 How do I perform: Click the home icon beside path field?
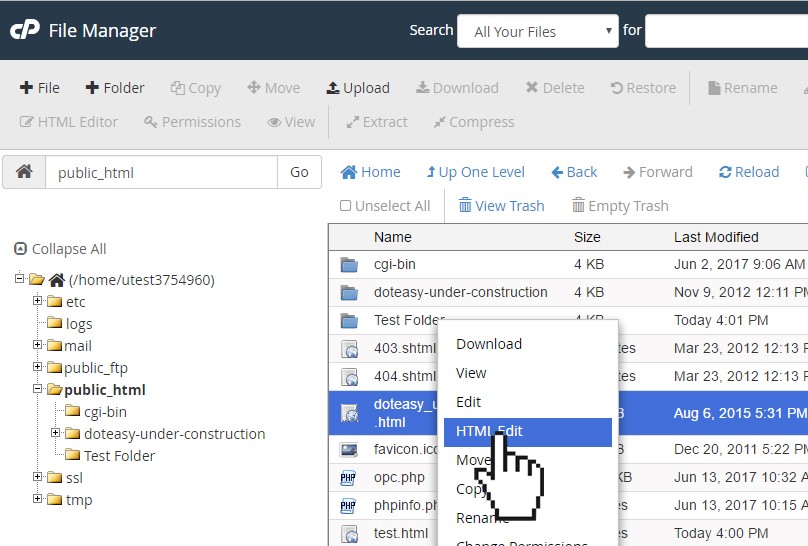tap(24, 172)
